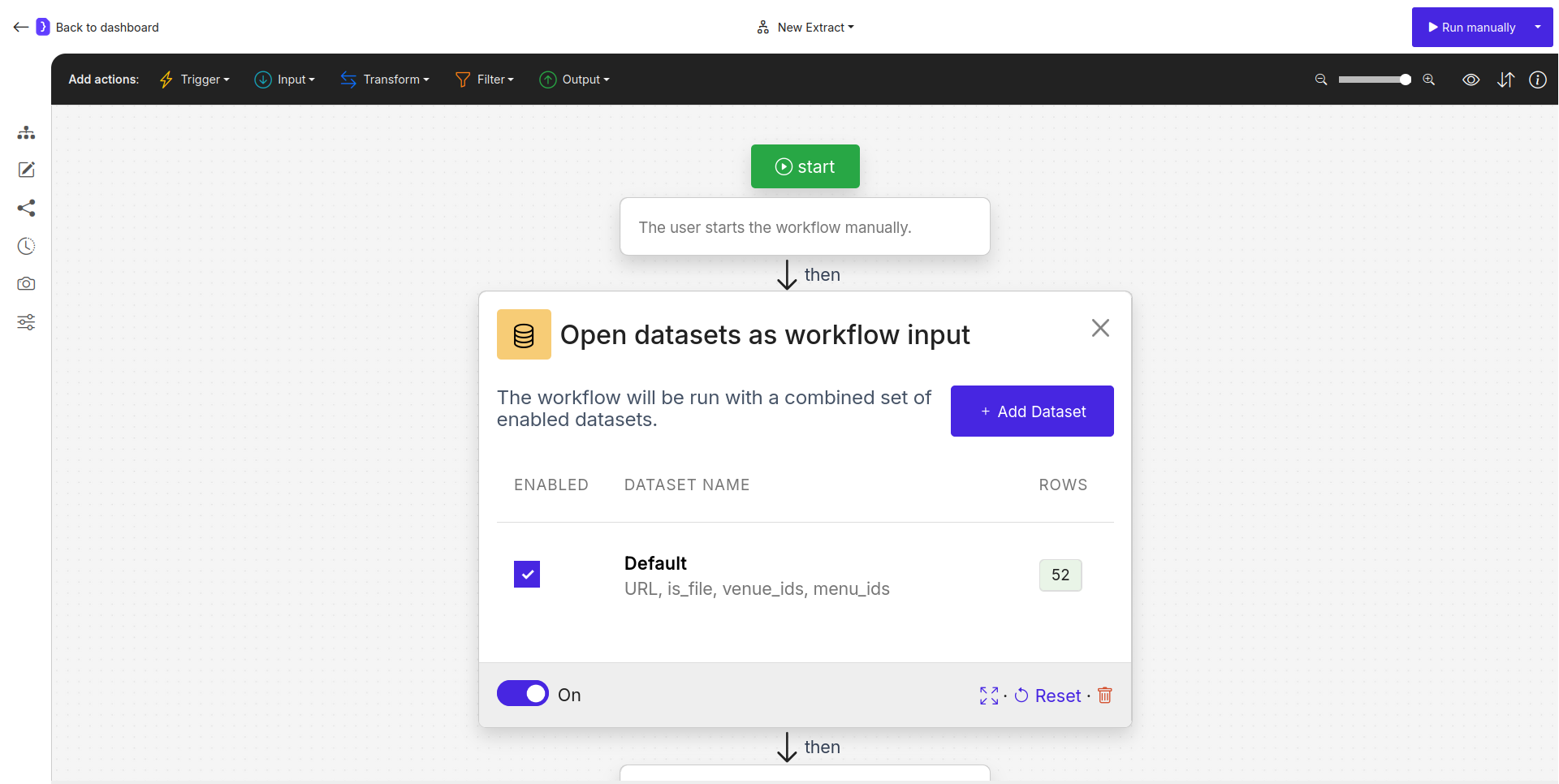
Task: Click the sort arrows toggle in the toolbar
Action: (1506, 80)
